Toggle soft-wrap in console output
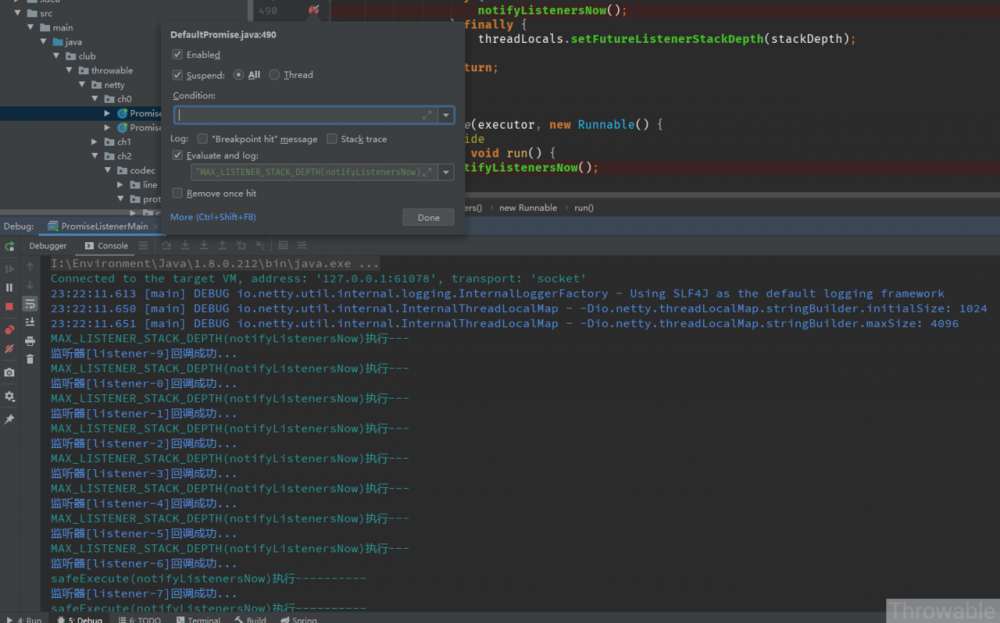The image size is (1000, 623). click(30, 303)
